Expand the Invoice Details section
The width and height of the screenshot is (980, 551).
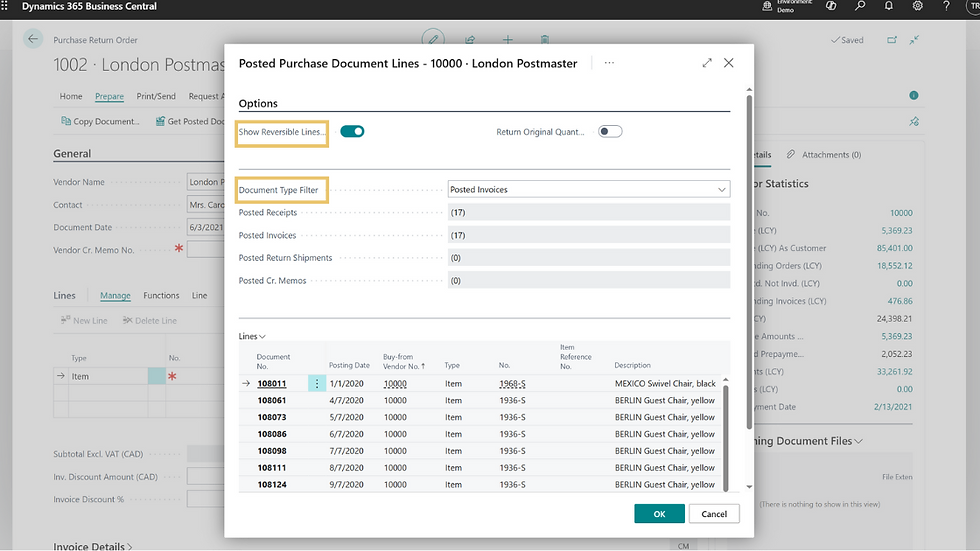[x=92, y=546]
